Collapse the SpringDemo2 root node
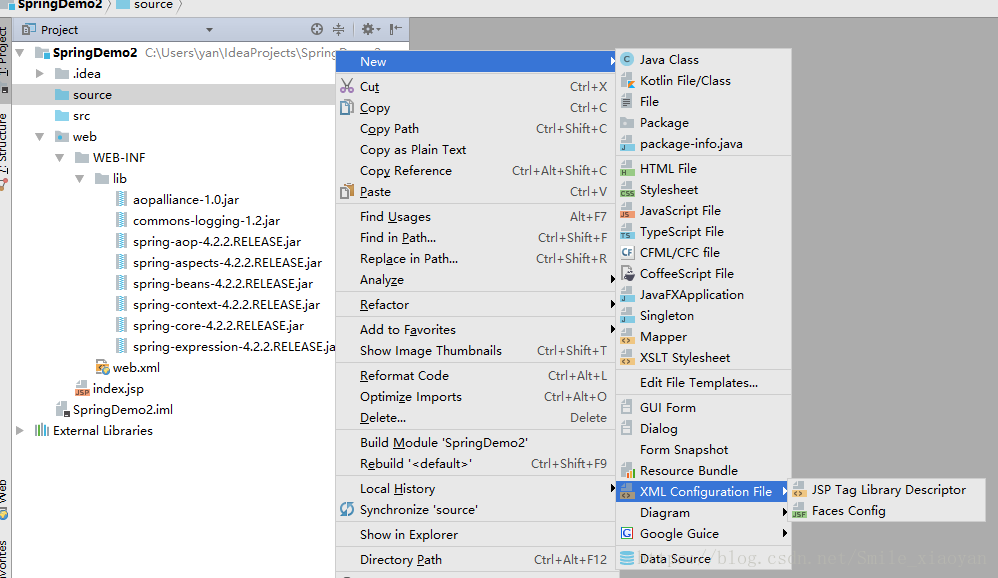 click(20, 52)
